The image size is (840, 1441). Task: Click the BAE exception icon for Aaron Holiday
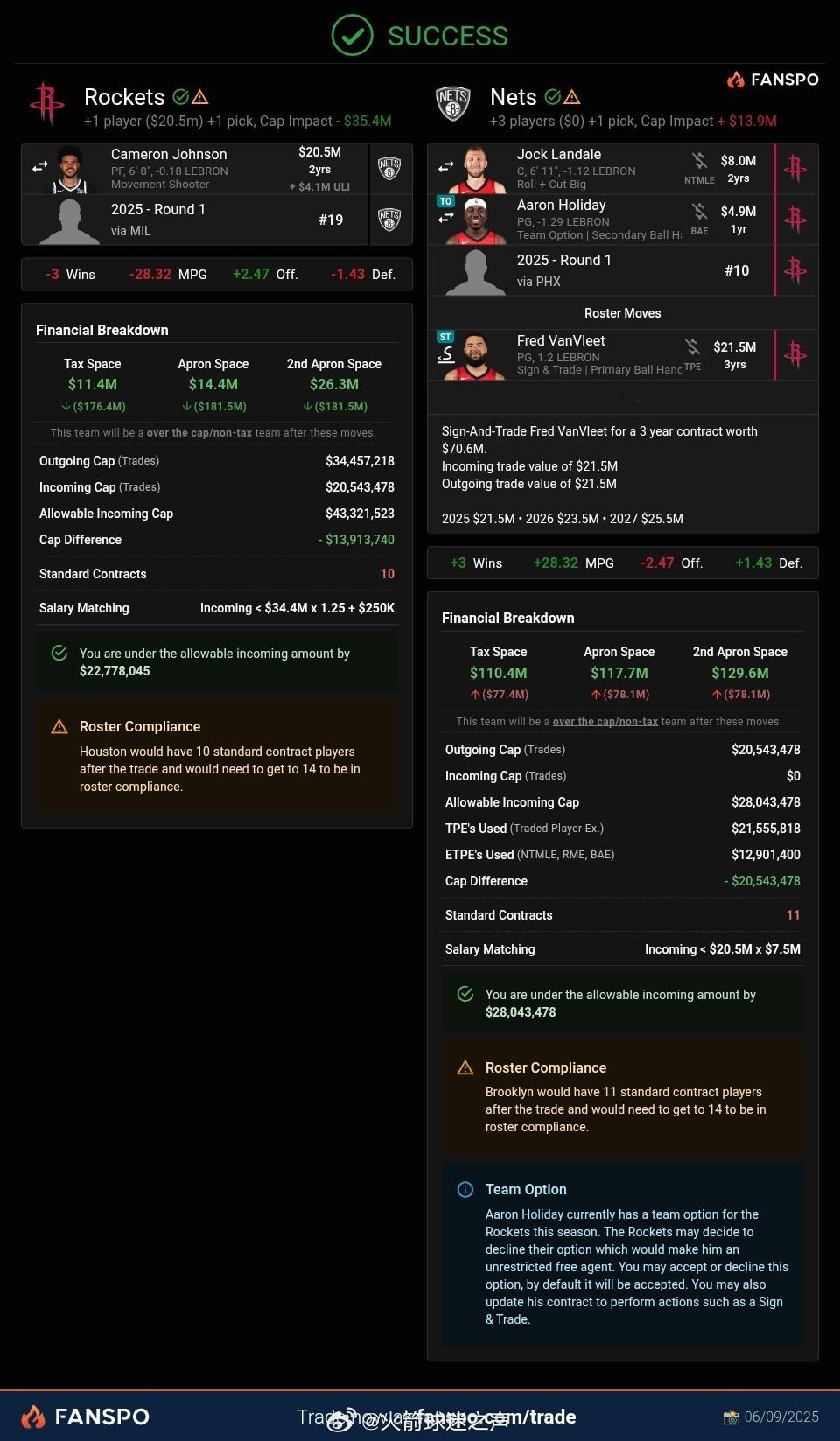point(699,212)
